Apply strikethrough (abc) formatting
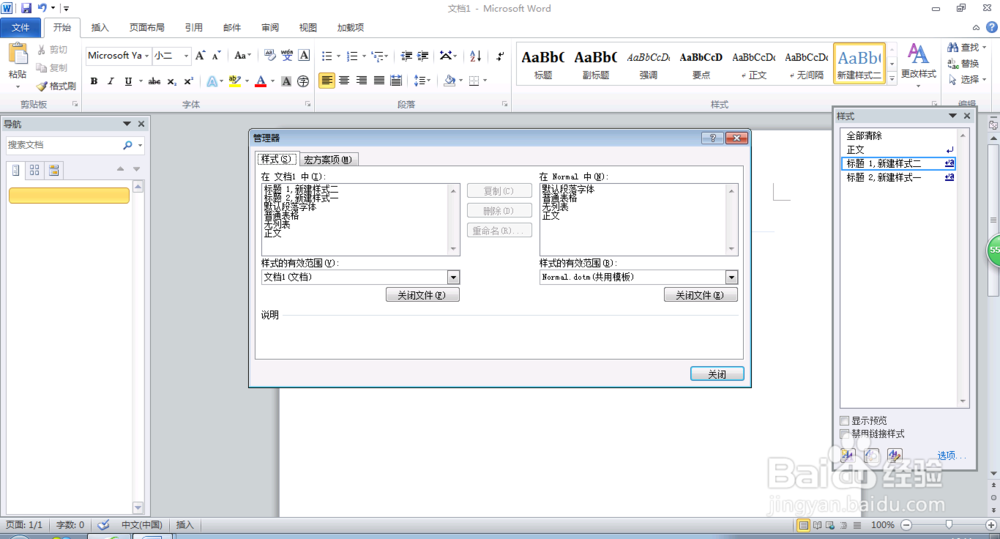The width and height of the screenshot is (1000, 539). (x=154, y=81)
